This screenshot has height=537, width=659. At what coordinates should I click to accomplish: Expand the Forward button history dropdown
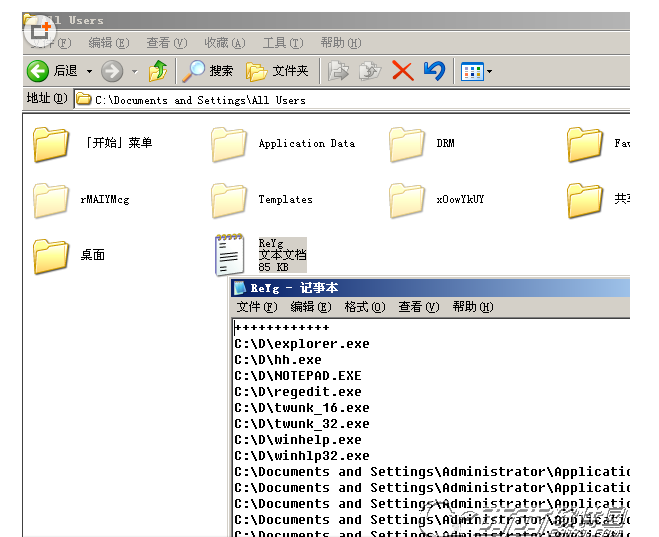133,71
